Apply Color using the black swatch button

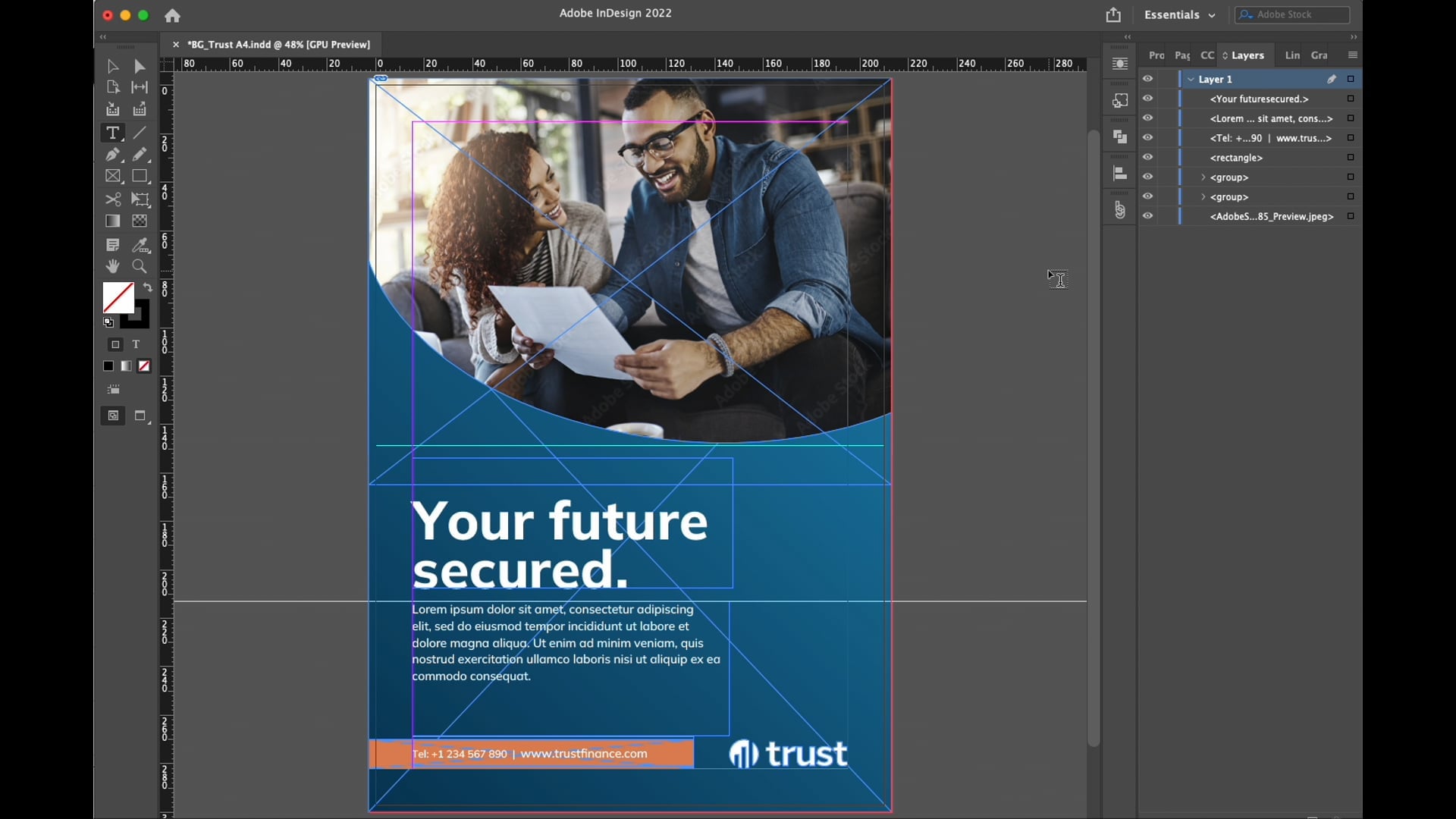point(108,366)
